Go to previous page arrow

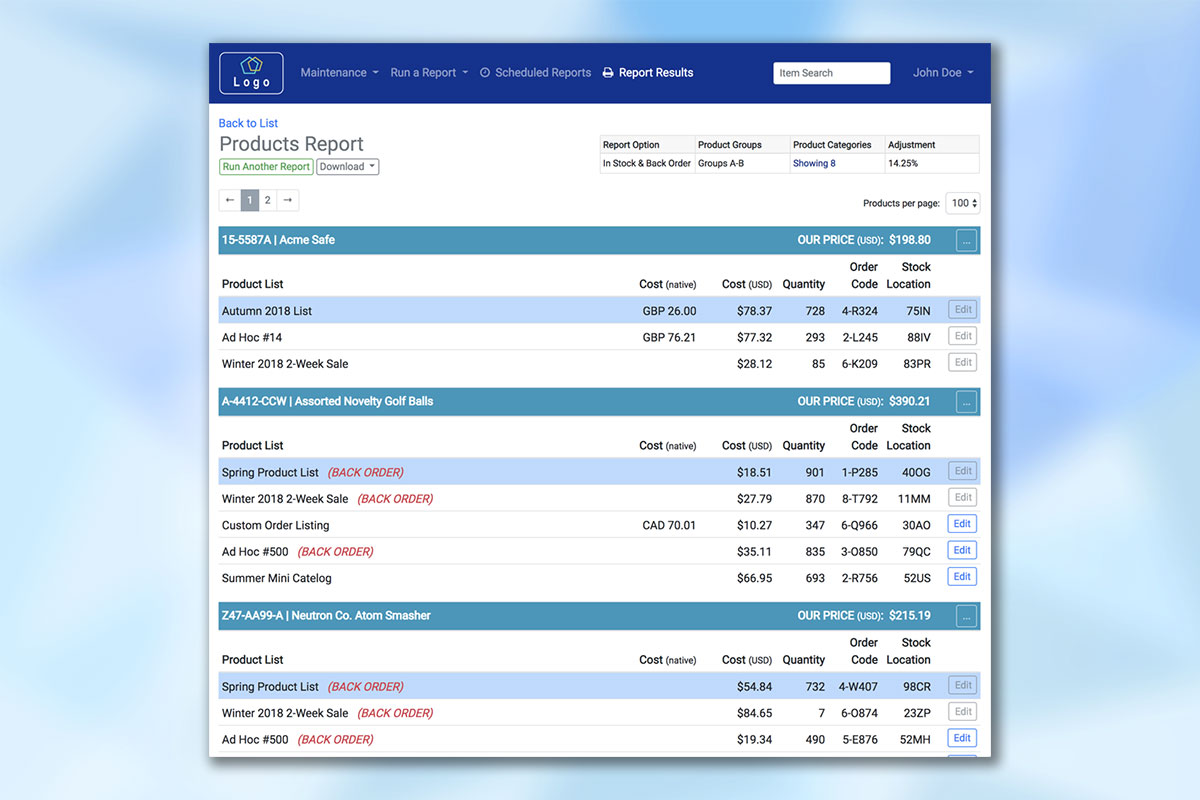tap(230, 201)
